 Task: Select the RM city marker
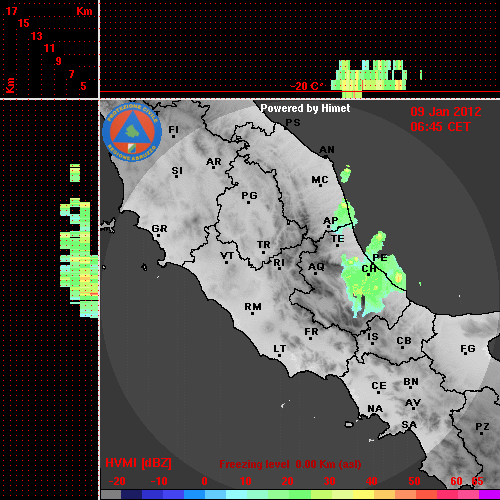pos(253,307)
